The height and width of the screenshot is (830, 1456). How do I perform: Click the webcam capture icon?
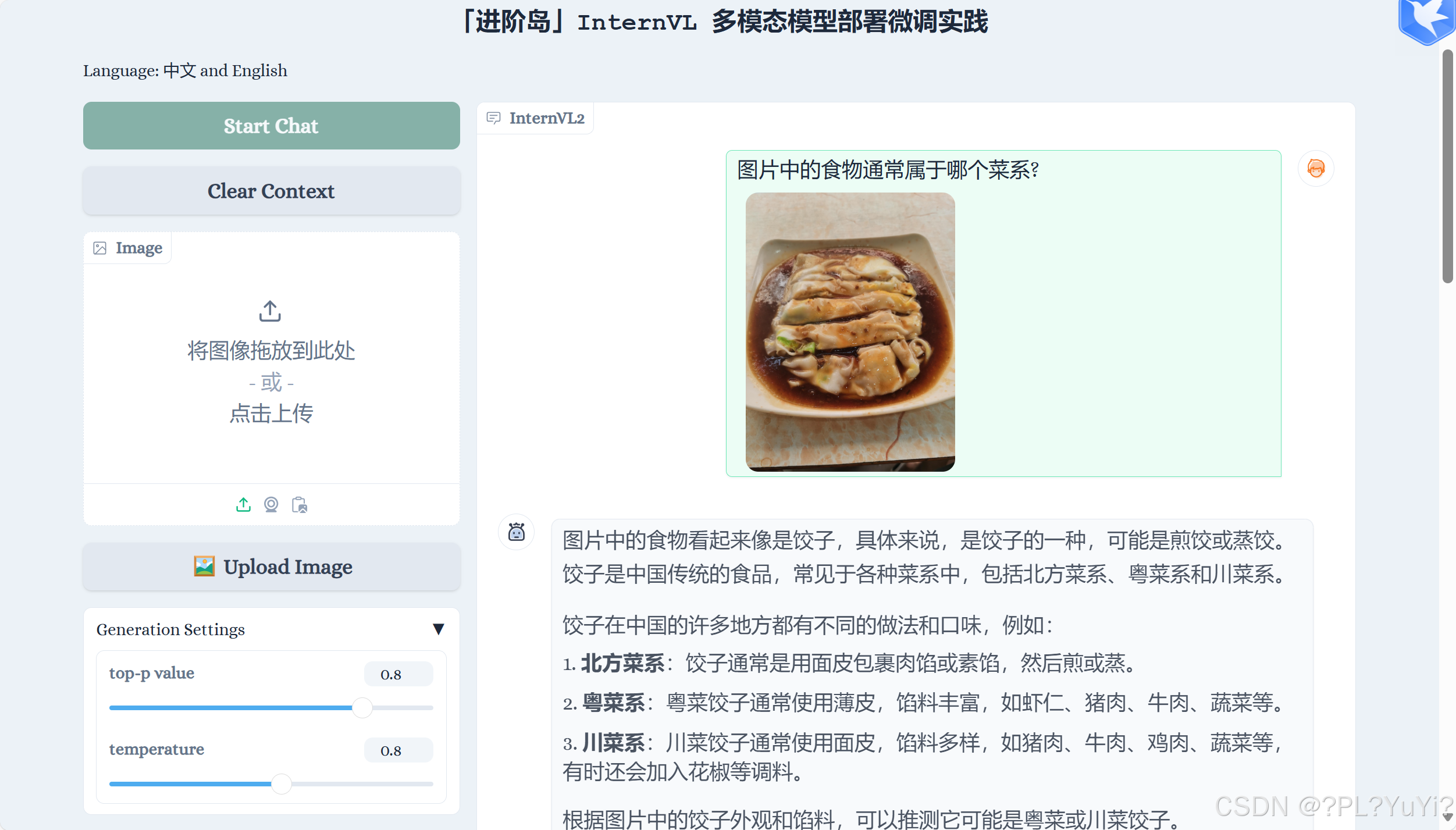click(x=271, y=504)
